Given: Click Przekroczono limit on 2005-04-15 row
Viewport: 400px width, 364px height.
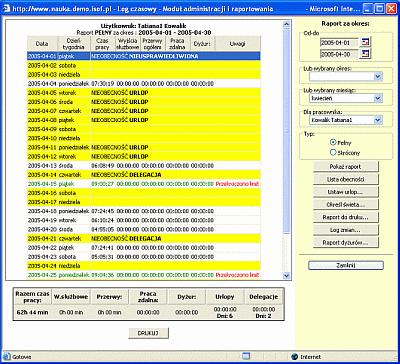Looking at the screenshot, I should pyautogui.click(x=237, y=184).
